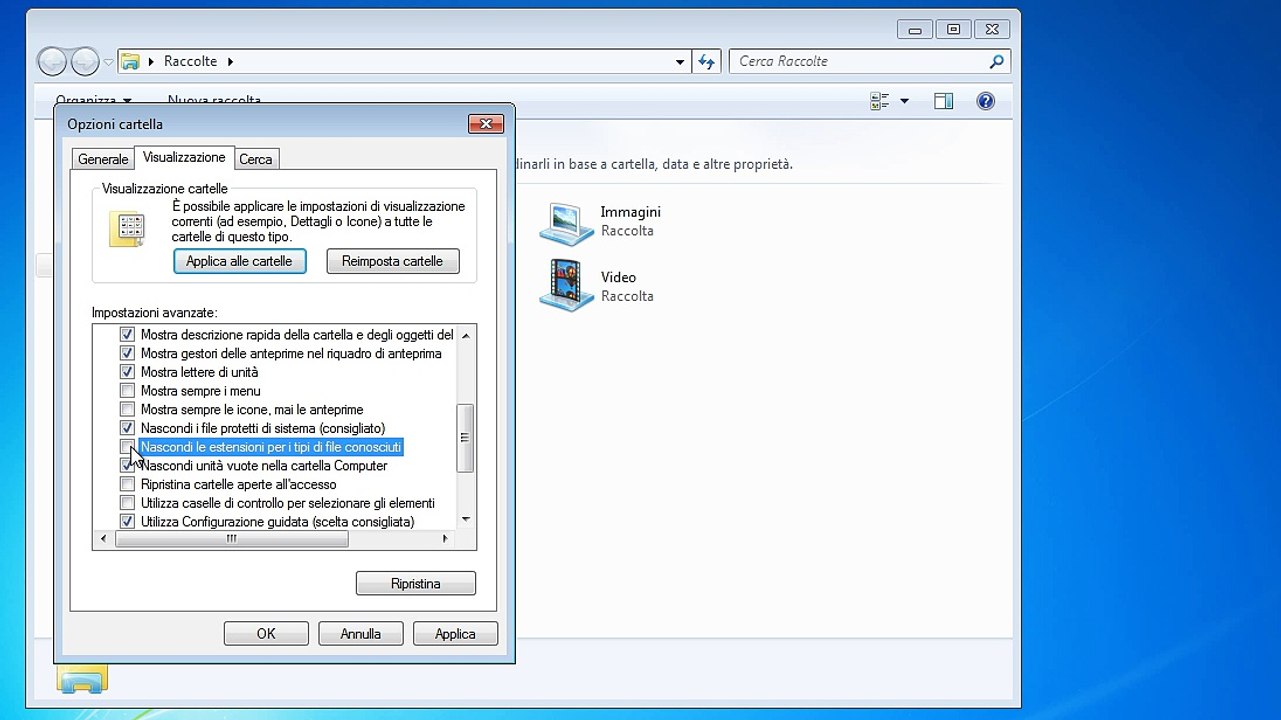Enable Mostra sempre le icone, mai le anteprime

(x=127, y=409)
